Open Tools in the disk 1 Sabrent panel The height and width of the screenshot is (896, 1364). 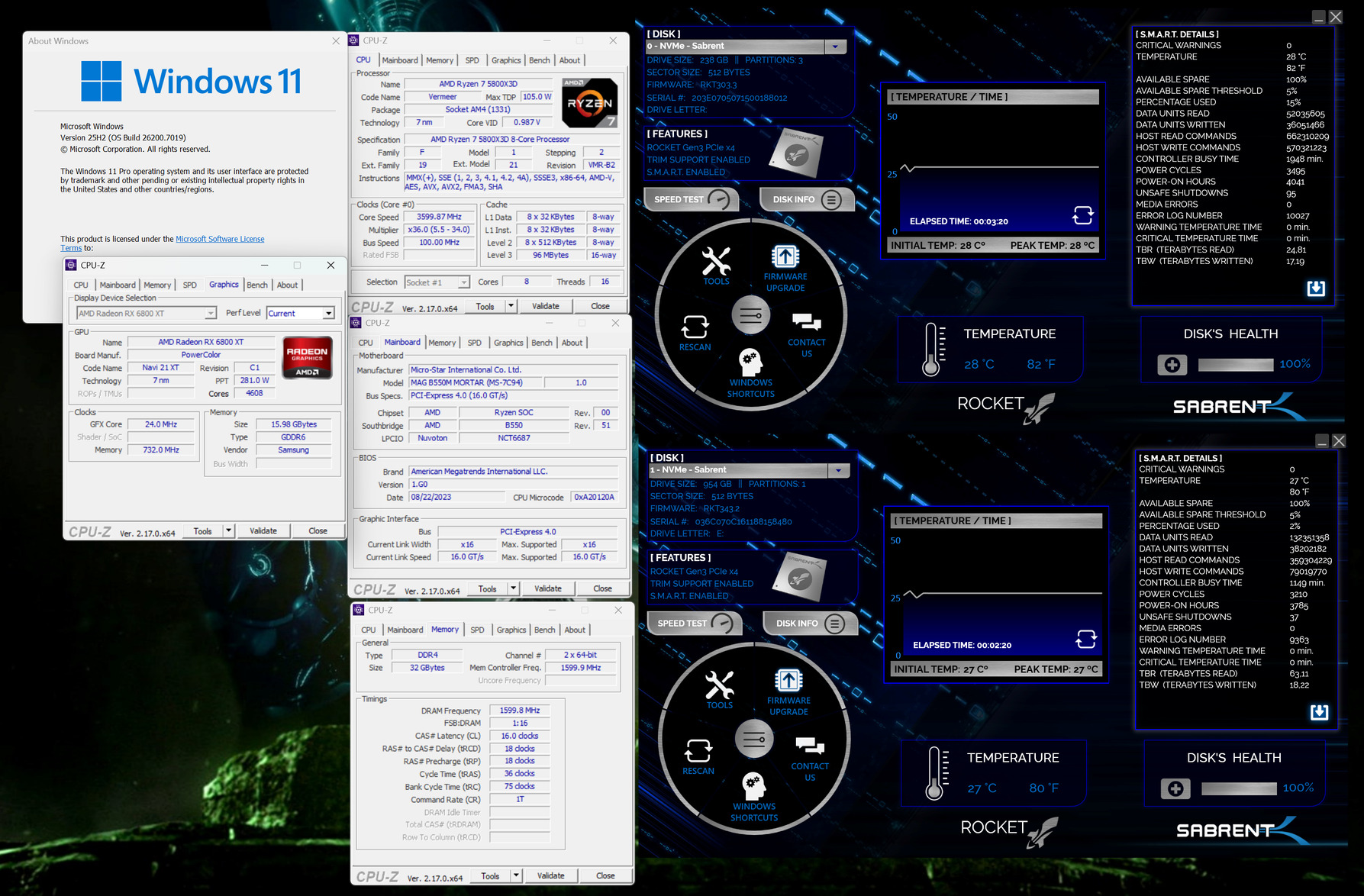[719, 690]
